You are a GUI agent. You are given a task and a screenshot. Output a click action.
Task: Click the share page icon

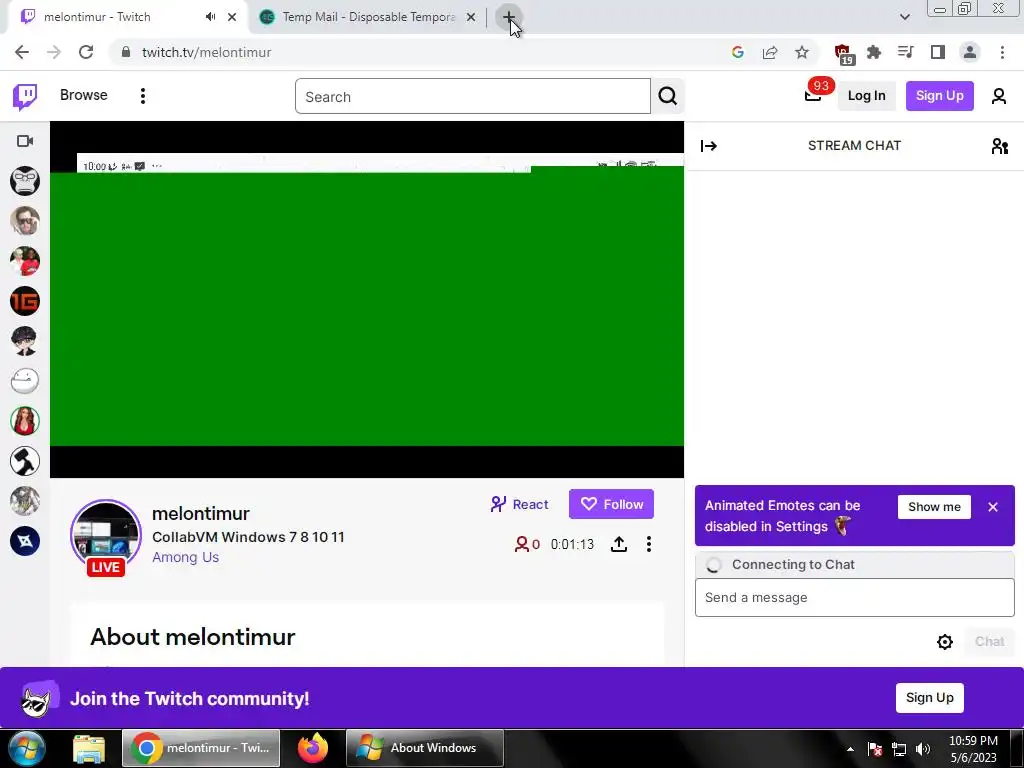click(770, 52)
